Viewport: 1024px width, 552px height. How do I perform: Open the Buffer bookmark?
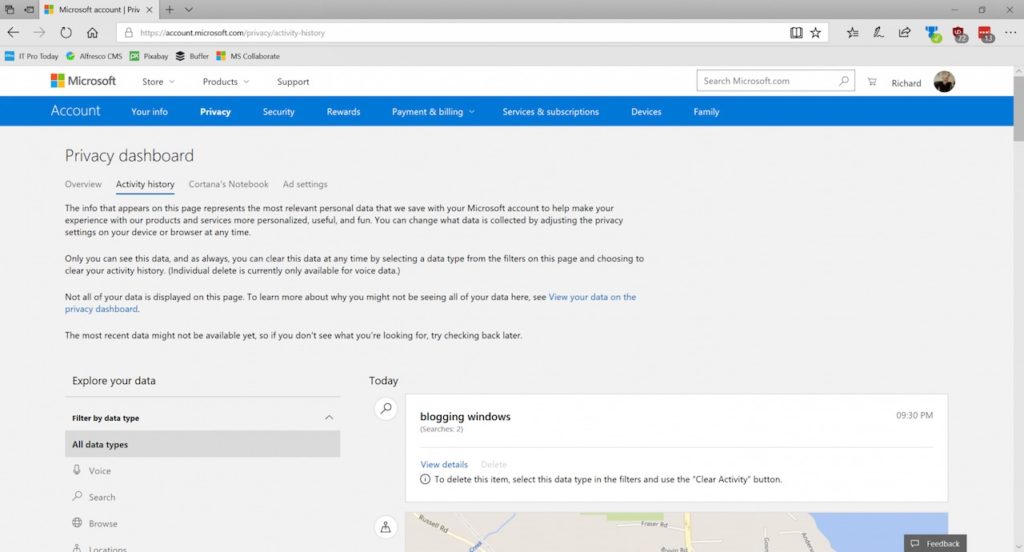tap(192, 56)
